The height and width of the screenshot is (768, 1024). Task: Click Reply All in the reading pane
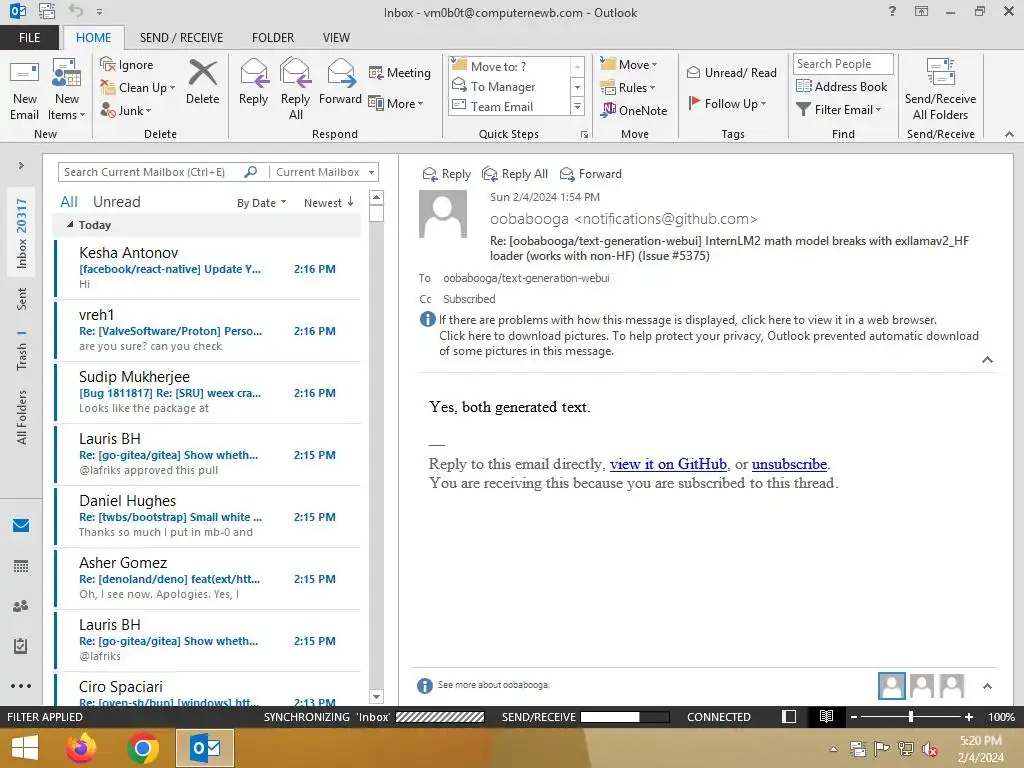(x=515, y=174)
